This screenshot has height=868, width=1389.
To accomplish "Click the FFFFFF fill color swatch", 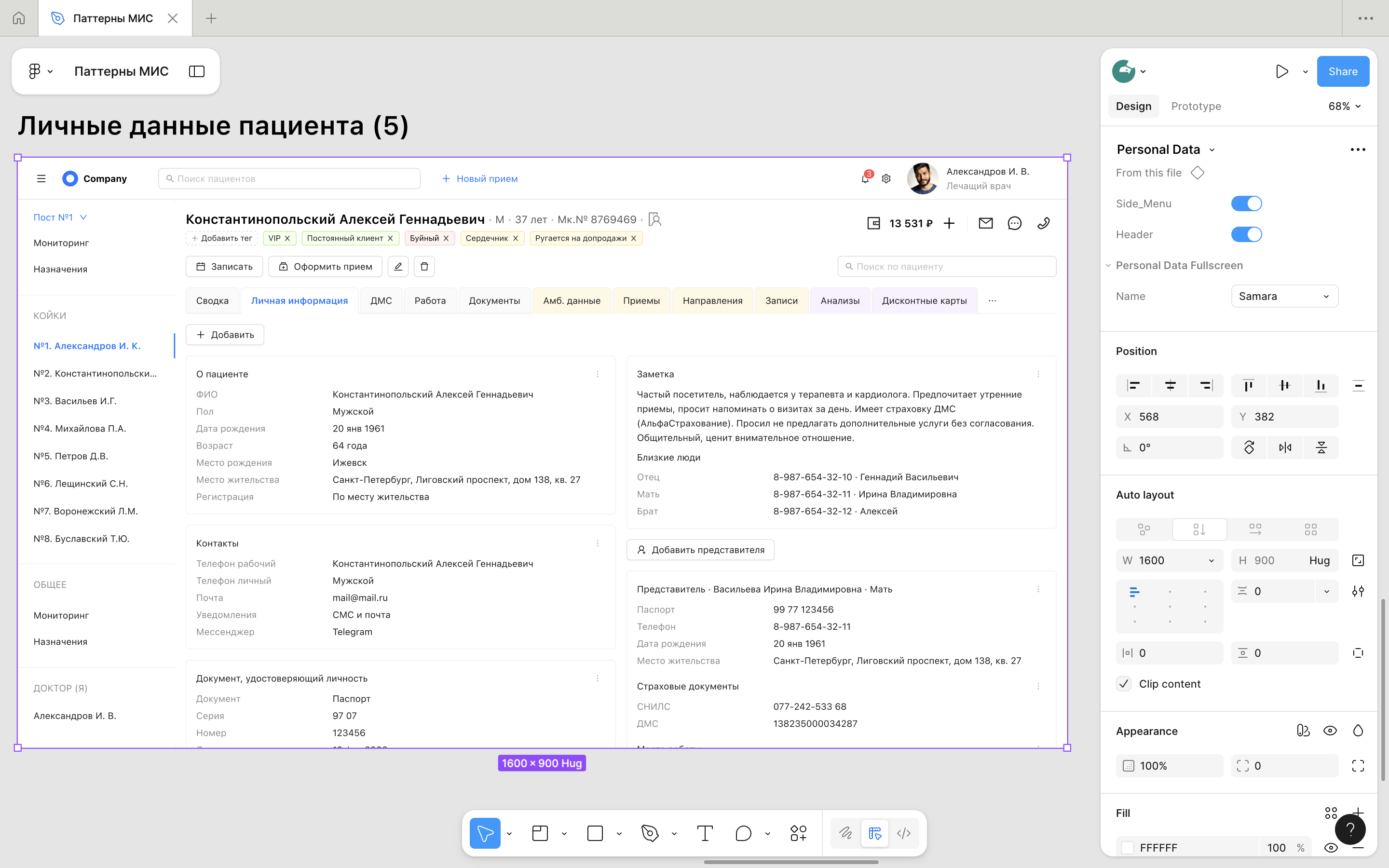I will coord(1128,847).
